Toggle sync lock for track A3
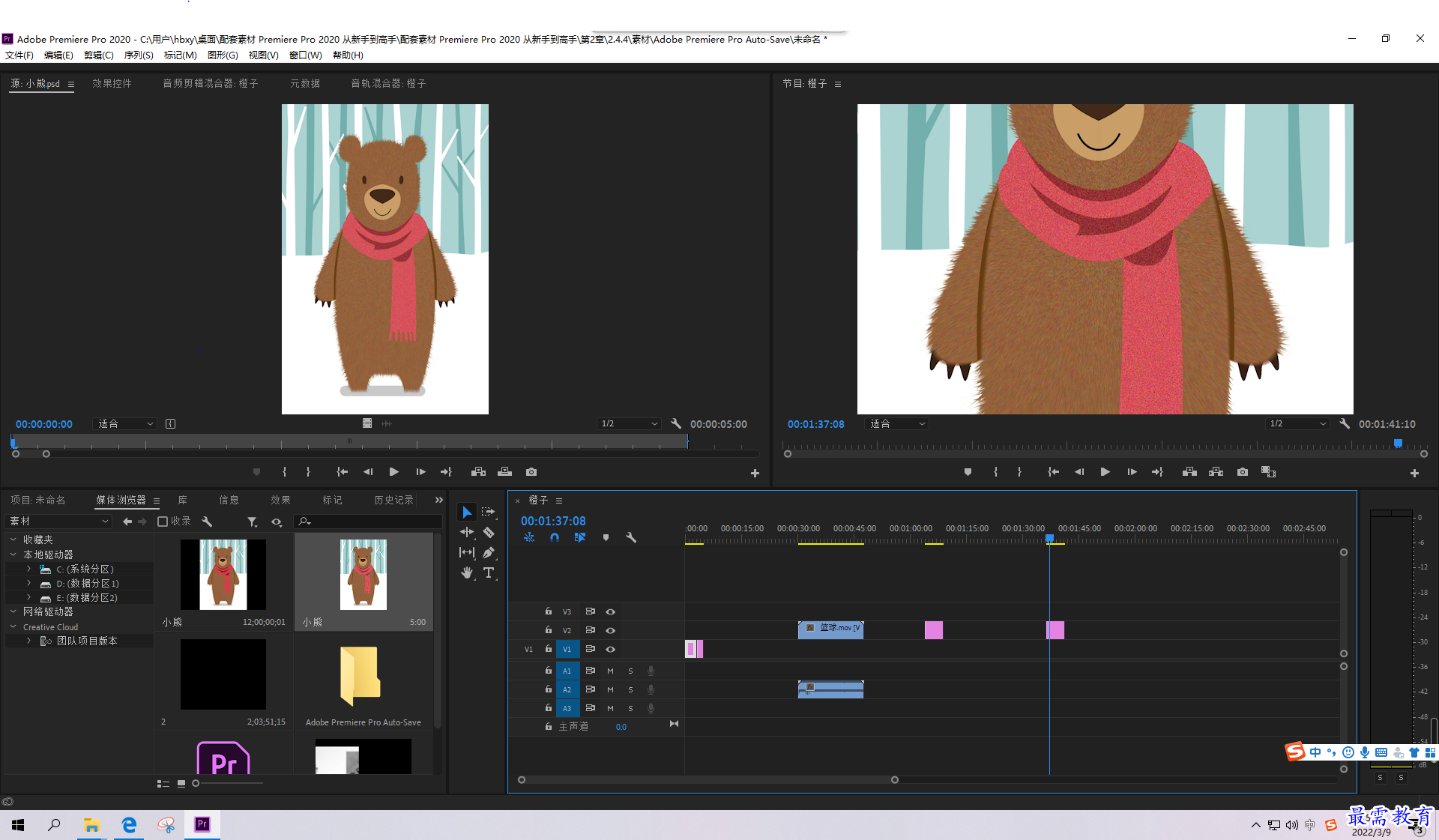This screenshot has height=840, width=1439. (x=591, y=708)
